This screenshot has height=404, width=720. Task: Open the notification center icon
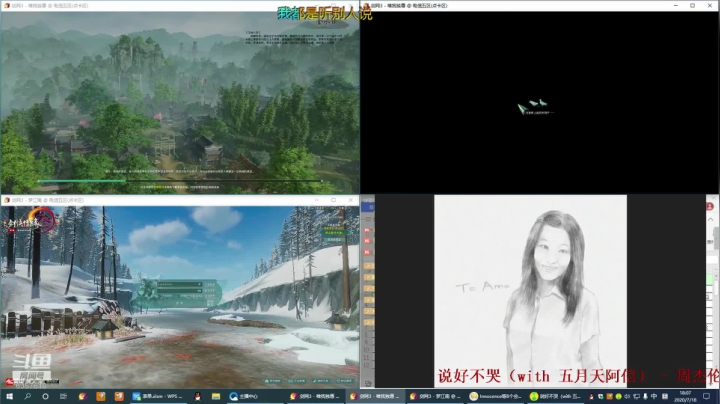pyautogui.click(x=706, y=396)
